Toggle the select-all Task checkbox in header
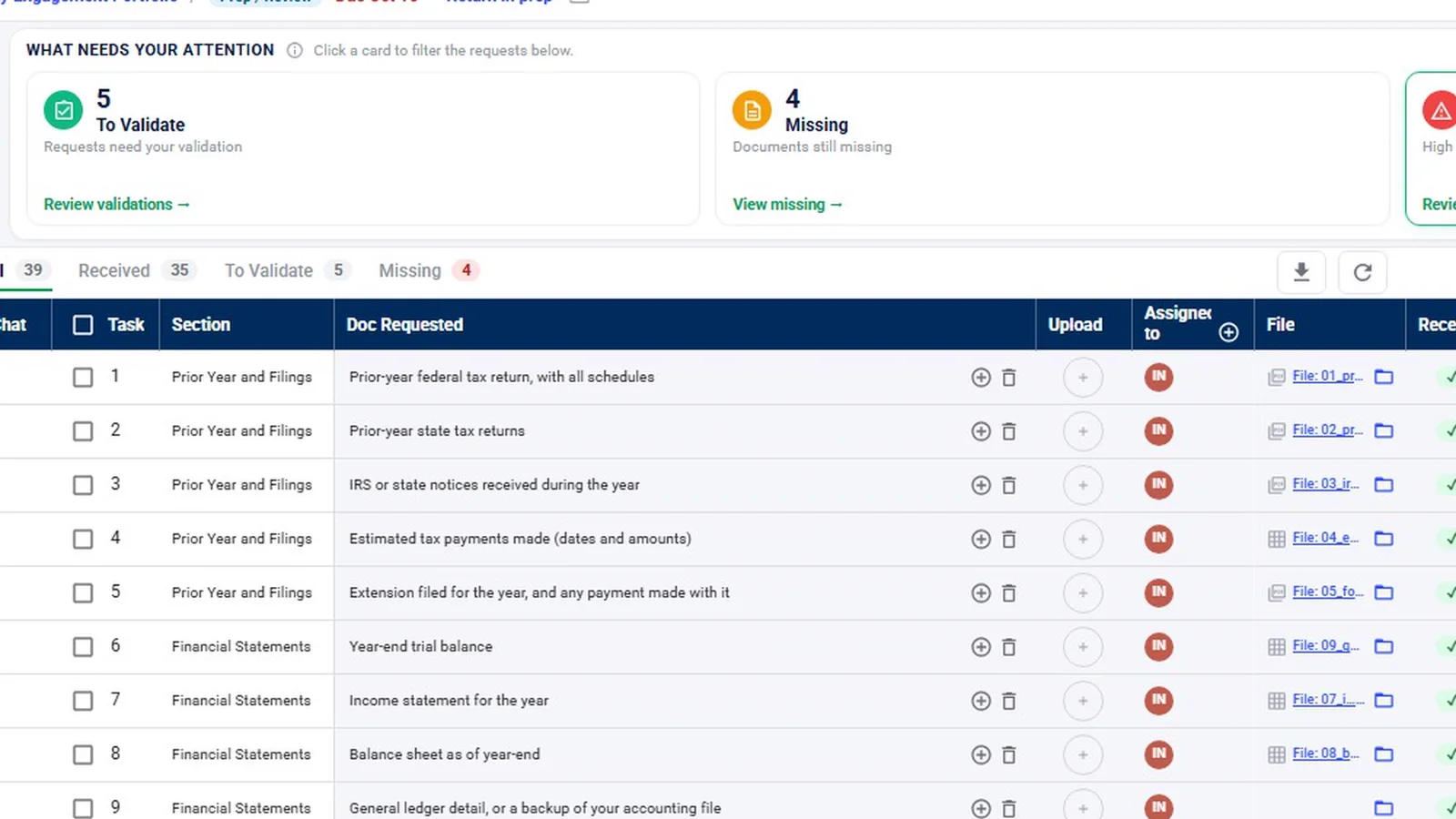This screenshot has width=1456, height=819. point(83,325)
